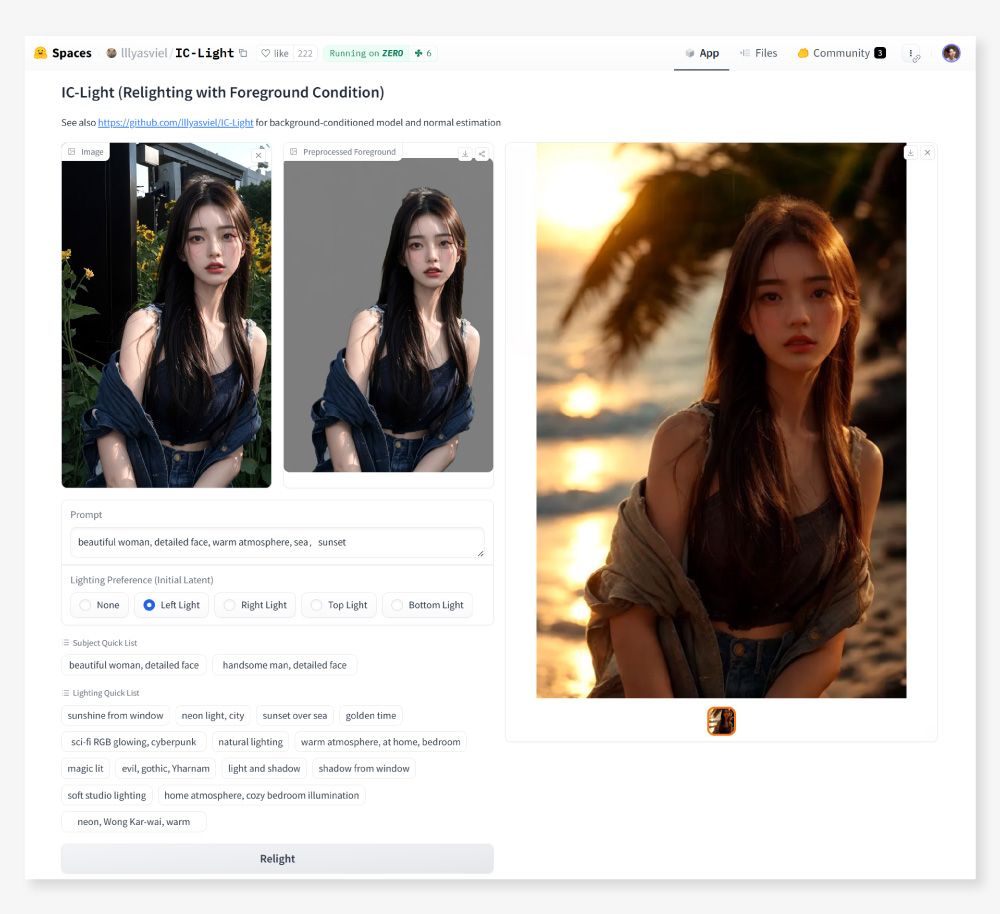Remove the uploaded input image
This screenshot has height=914, width=1000.
(258, 155)
